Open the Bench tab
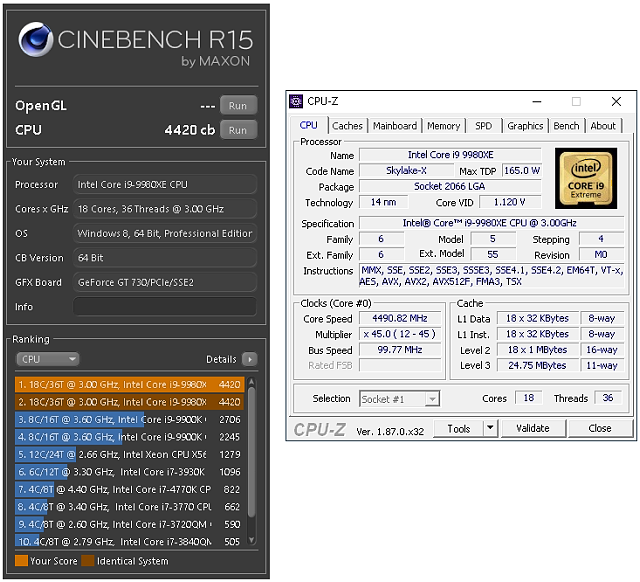 coord(567,126)
